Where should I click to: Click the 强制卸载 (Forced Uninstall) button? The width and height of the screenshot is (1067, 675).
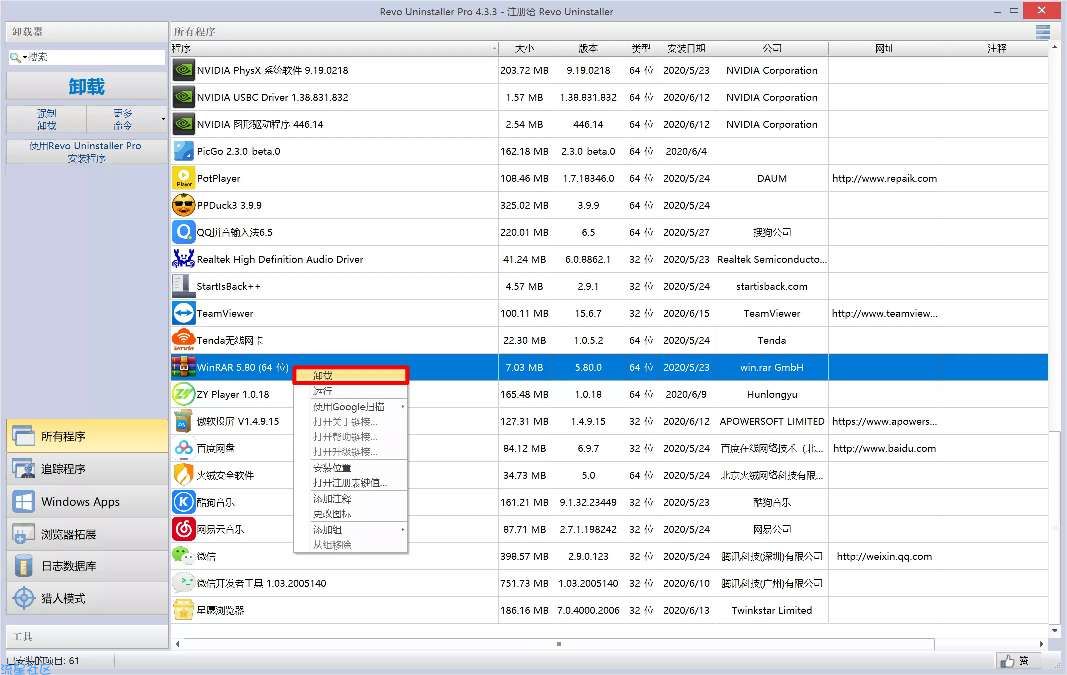click(47, 119)
